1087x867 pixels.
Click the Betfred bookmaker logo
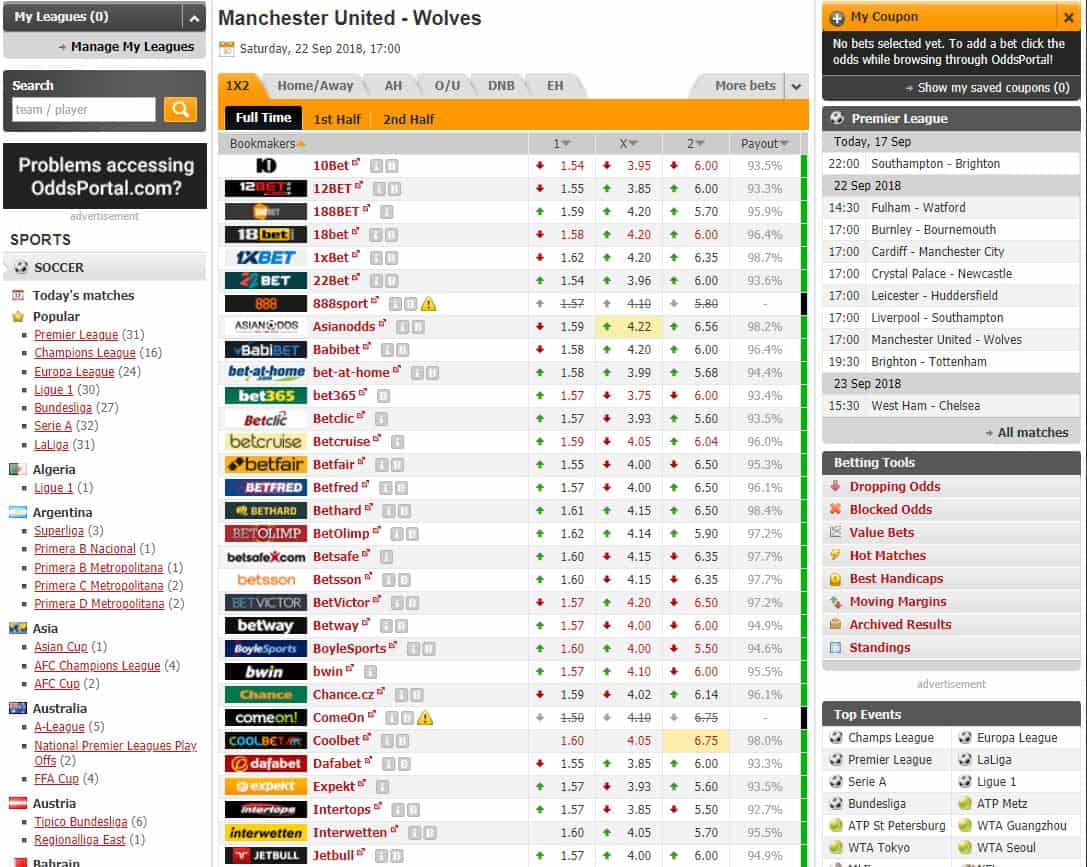(x=266, y=488)
